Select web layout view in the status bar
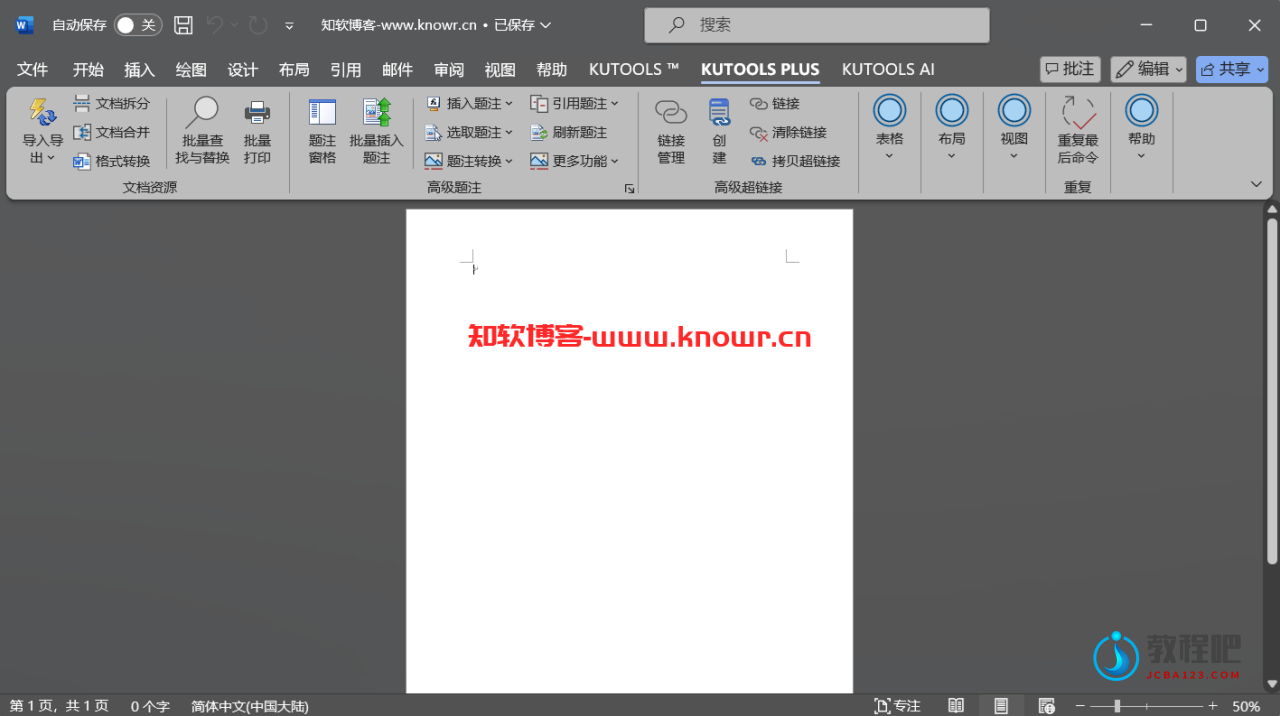Image resolution: width=1280 pixels, height=716 pixels. pyautogui.click(x=1046, y=706)
